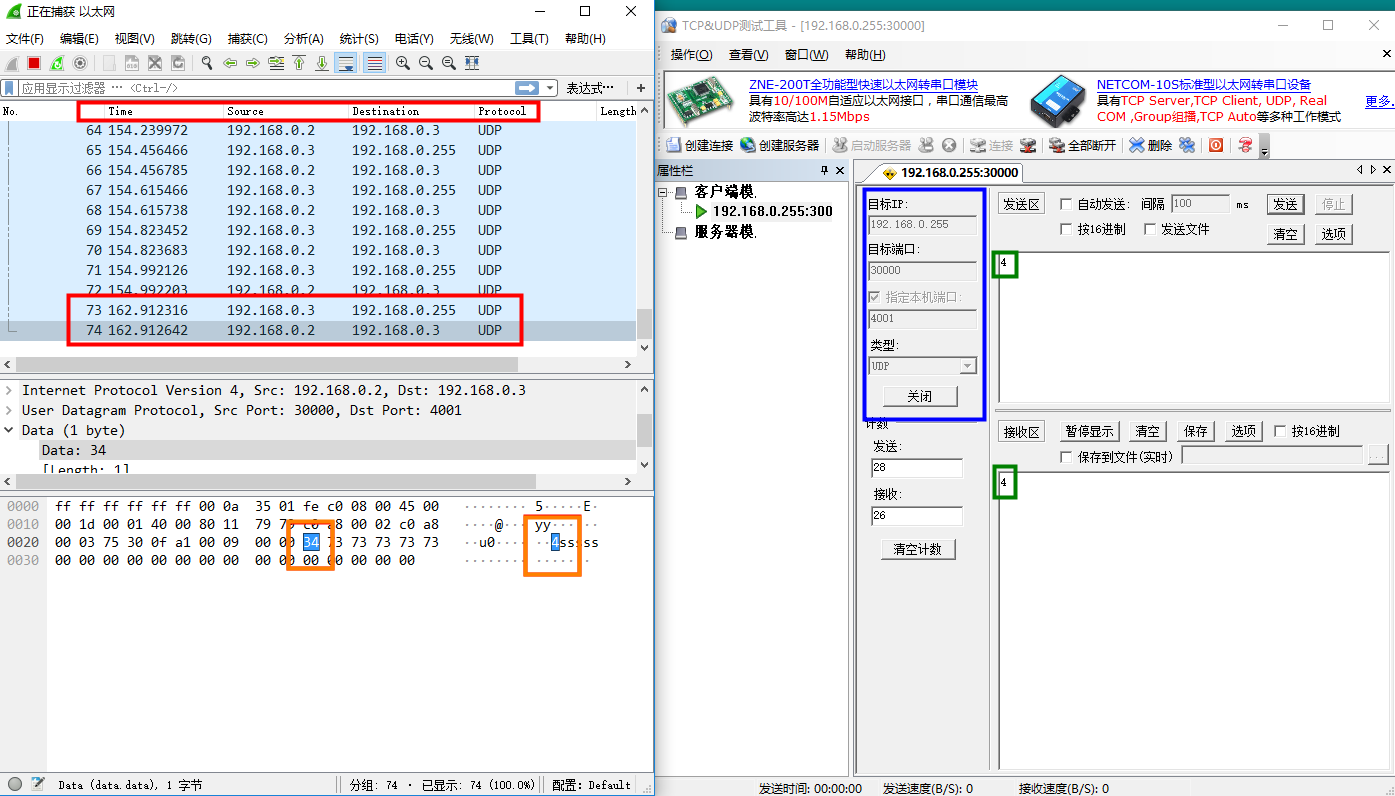Click the 清空计数 button
Image resolution: width=1395 pixels, height=796 pixels.
917,549
